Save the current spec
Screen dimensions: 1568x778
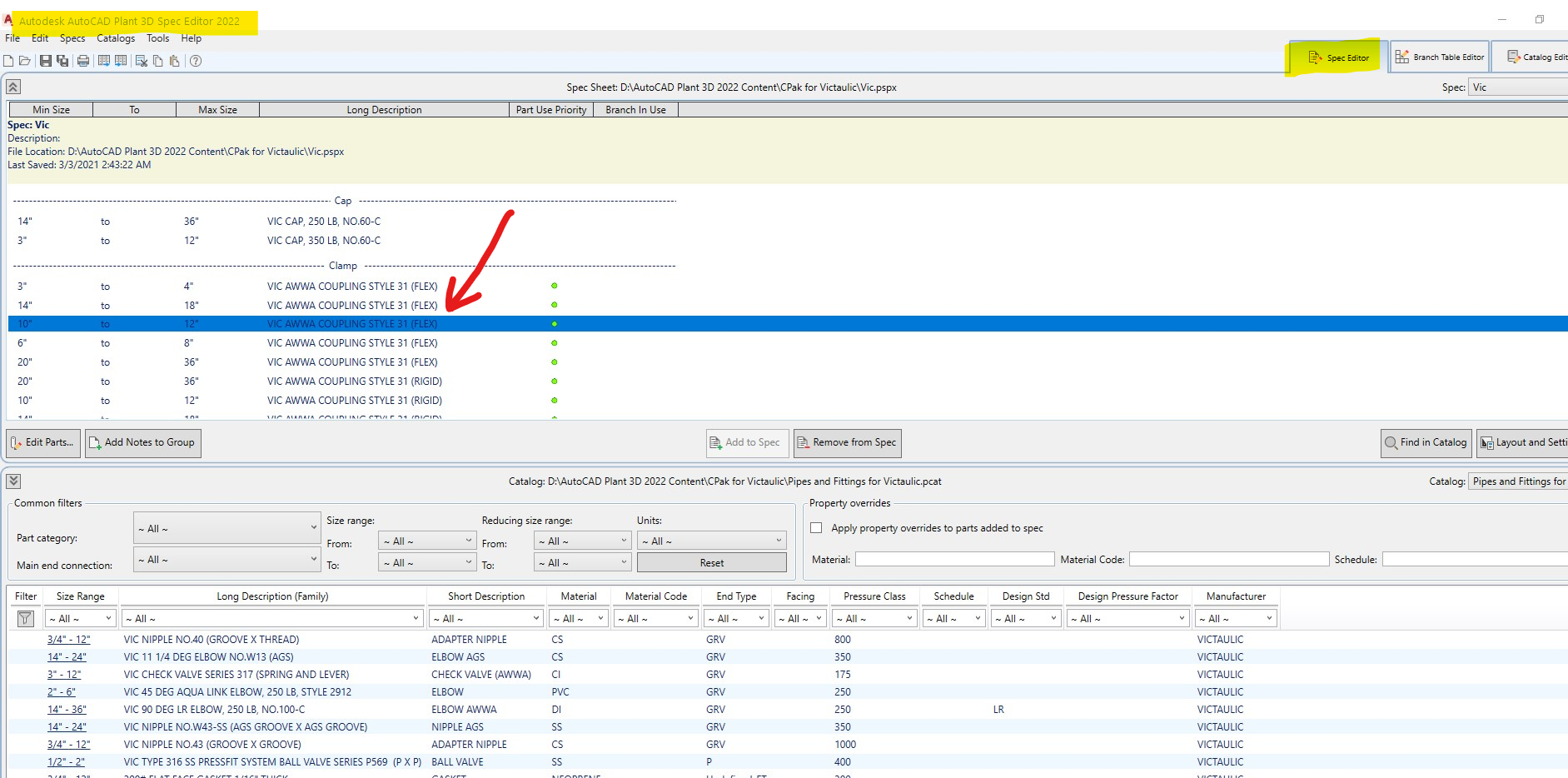pos(46,60)
